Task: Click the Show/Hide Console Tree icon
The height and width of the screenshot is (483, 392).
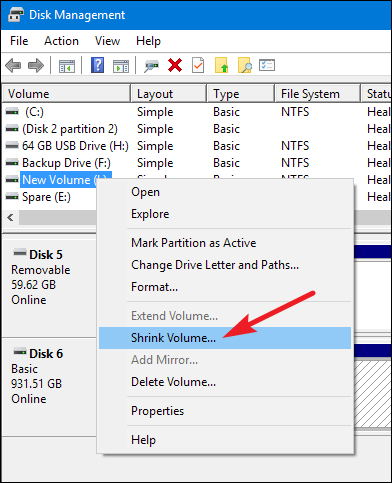Action: 67,66
